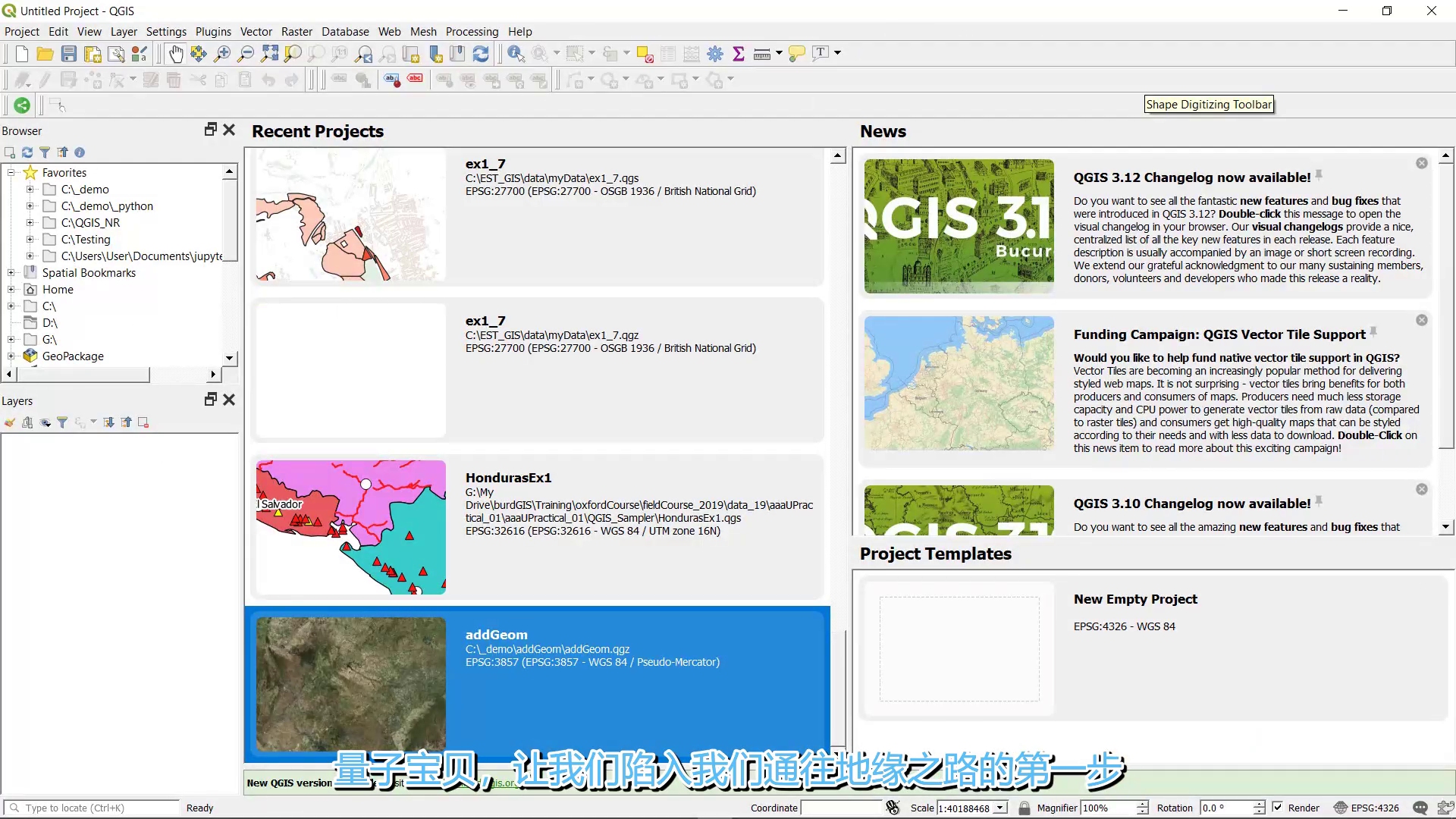Enable the Render checkbox in status bar
The image size is (1456, 819).
click(1277, 808)
